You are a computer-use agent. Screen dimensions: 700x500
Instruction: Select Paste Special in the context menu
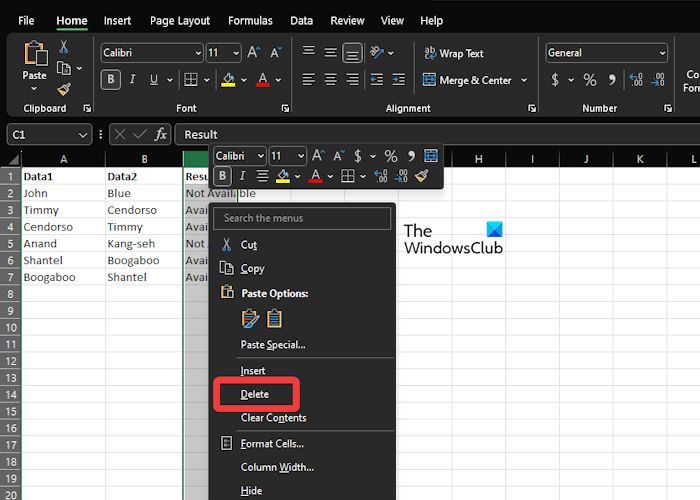[x=273, y=344]
